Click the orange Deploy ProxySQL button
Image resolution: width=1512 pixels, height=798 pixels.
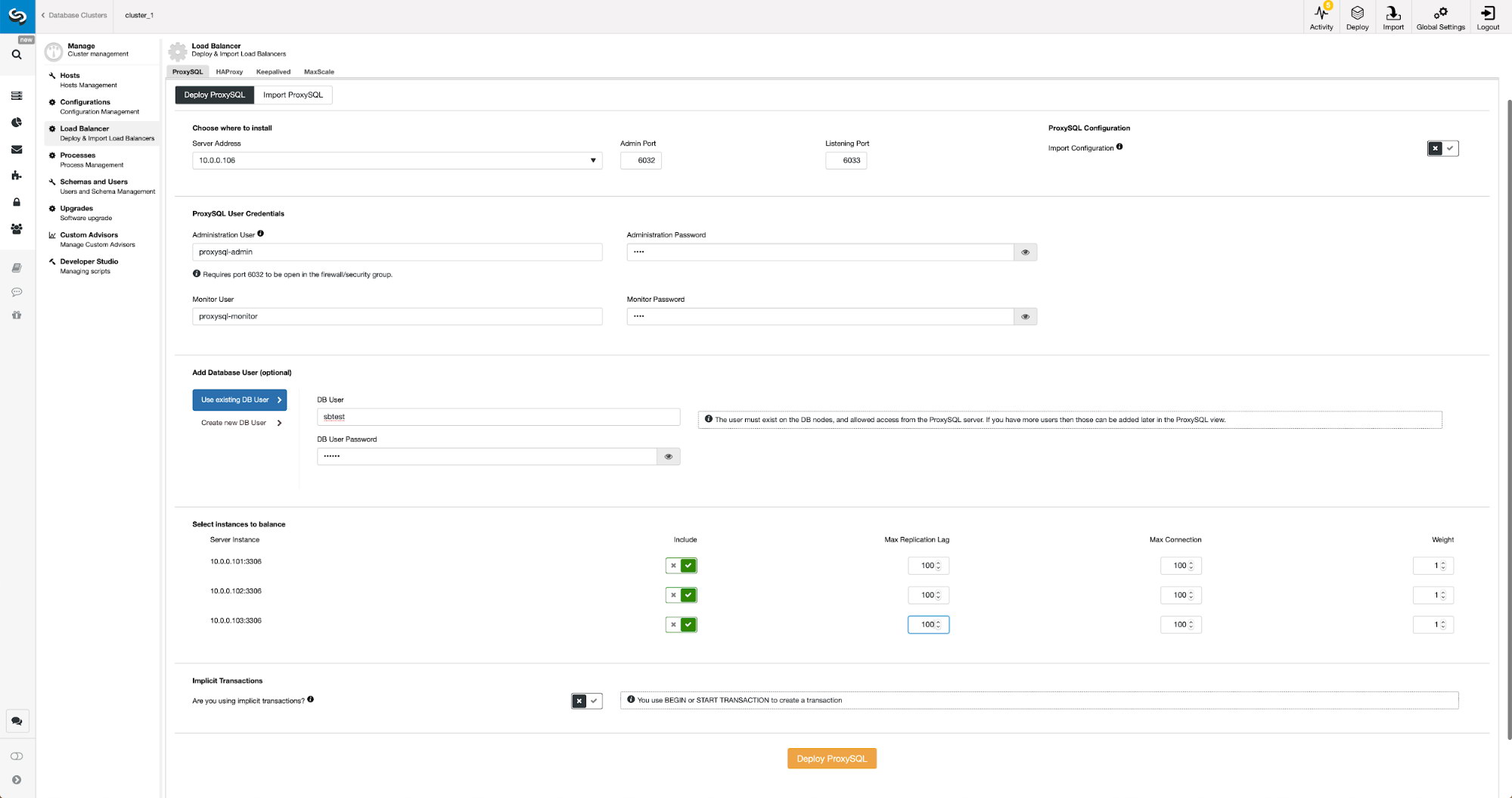831,759
